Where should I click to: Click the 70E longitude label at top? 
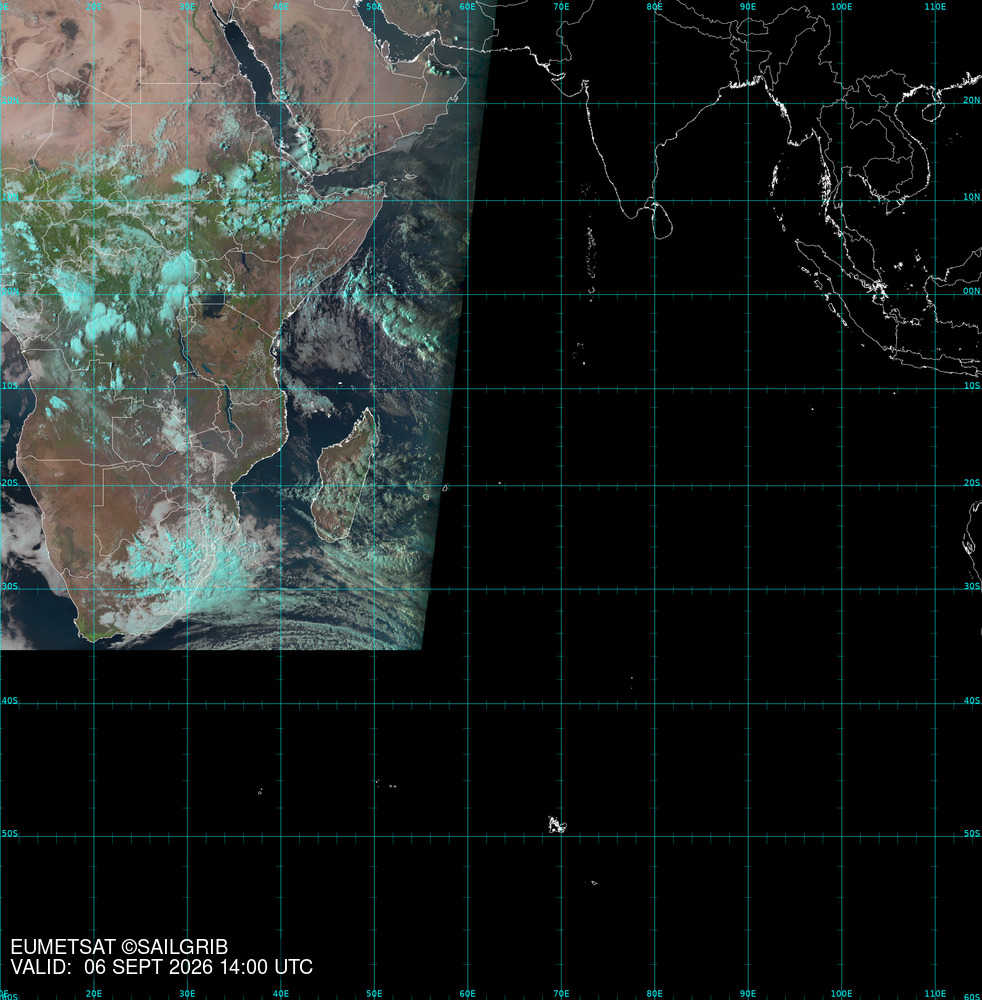(x=561, y=6)
